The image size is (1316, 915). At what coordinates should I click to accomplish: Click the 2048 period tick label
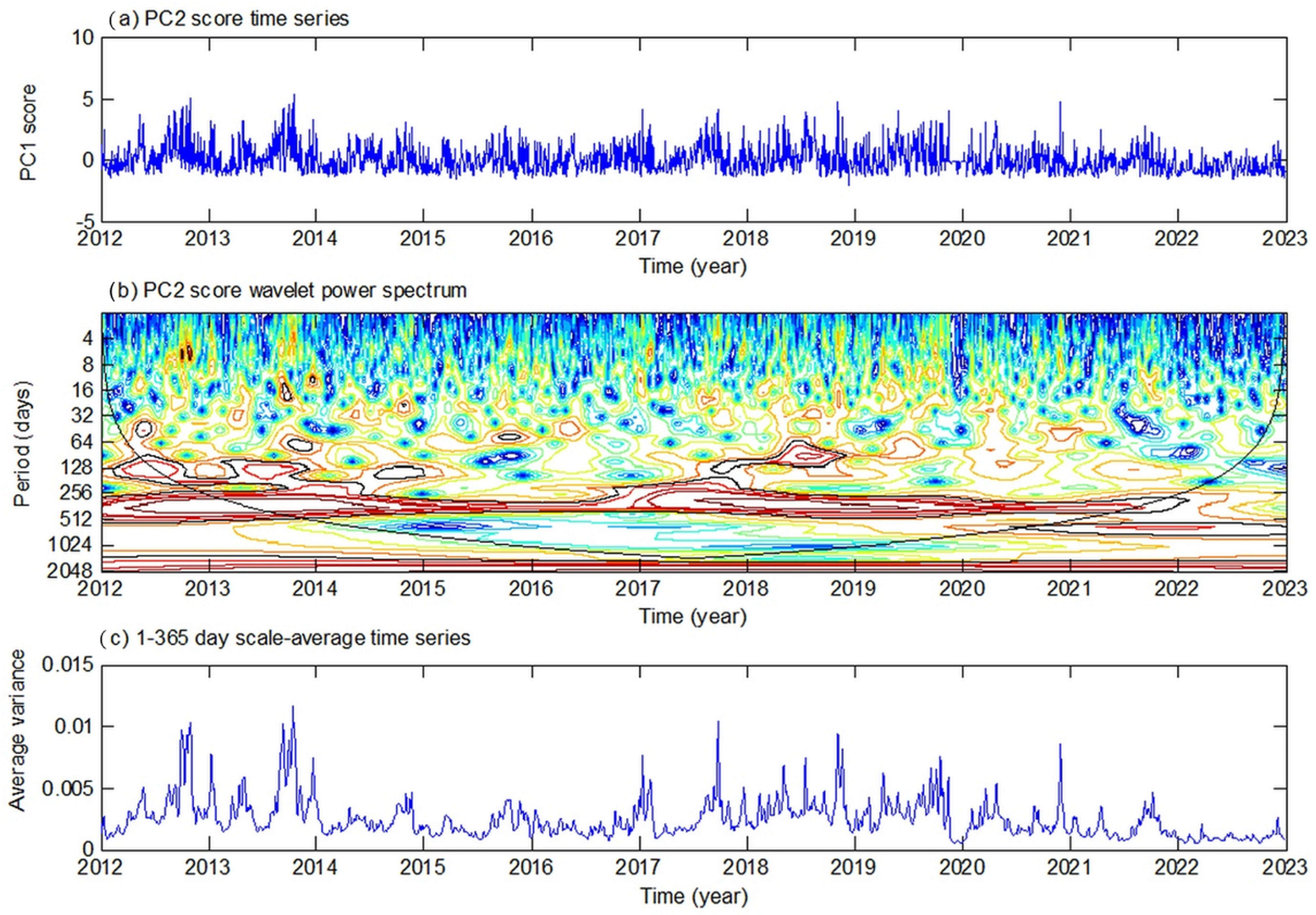(70, 571)
